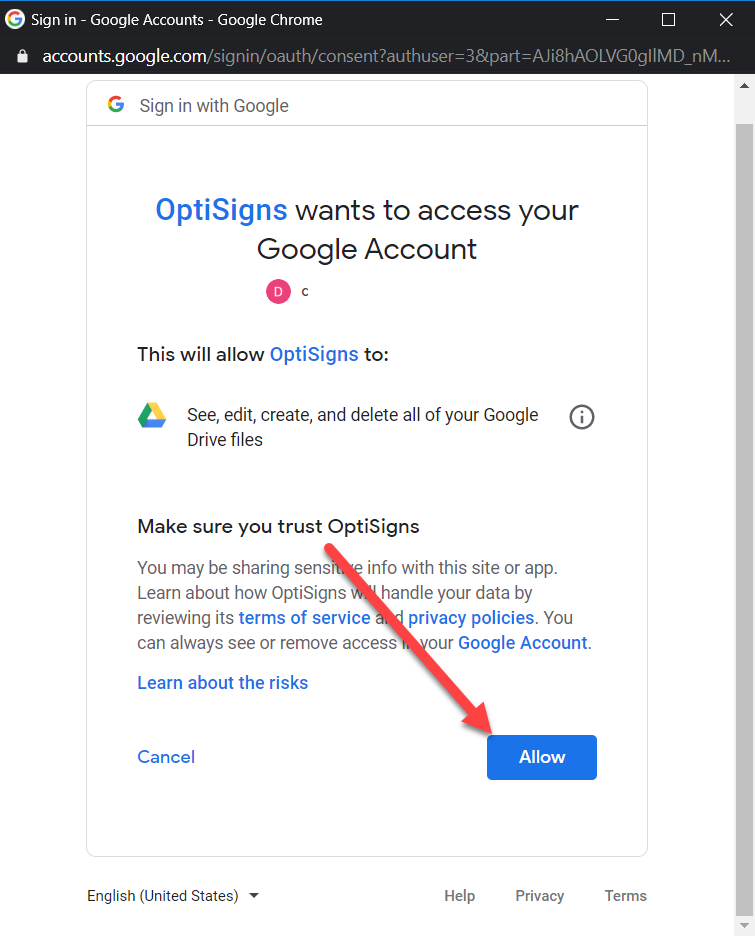Open the Privacy footer link
The image size is (755, 936).
pos(540,895)
